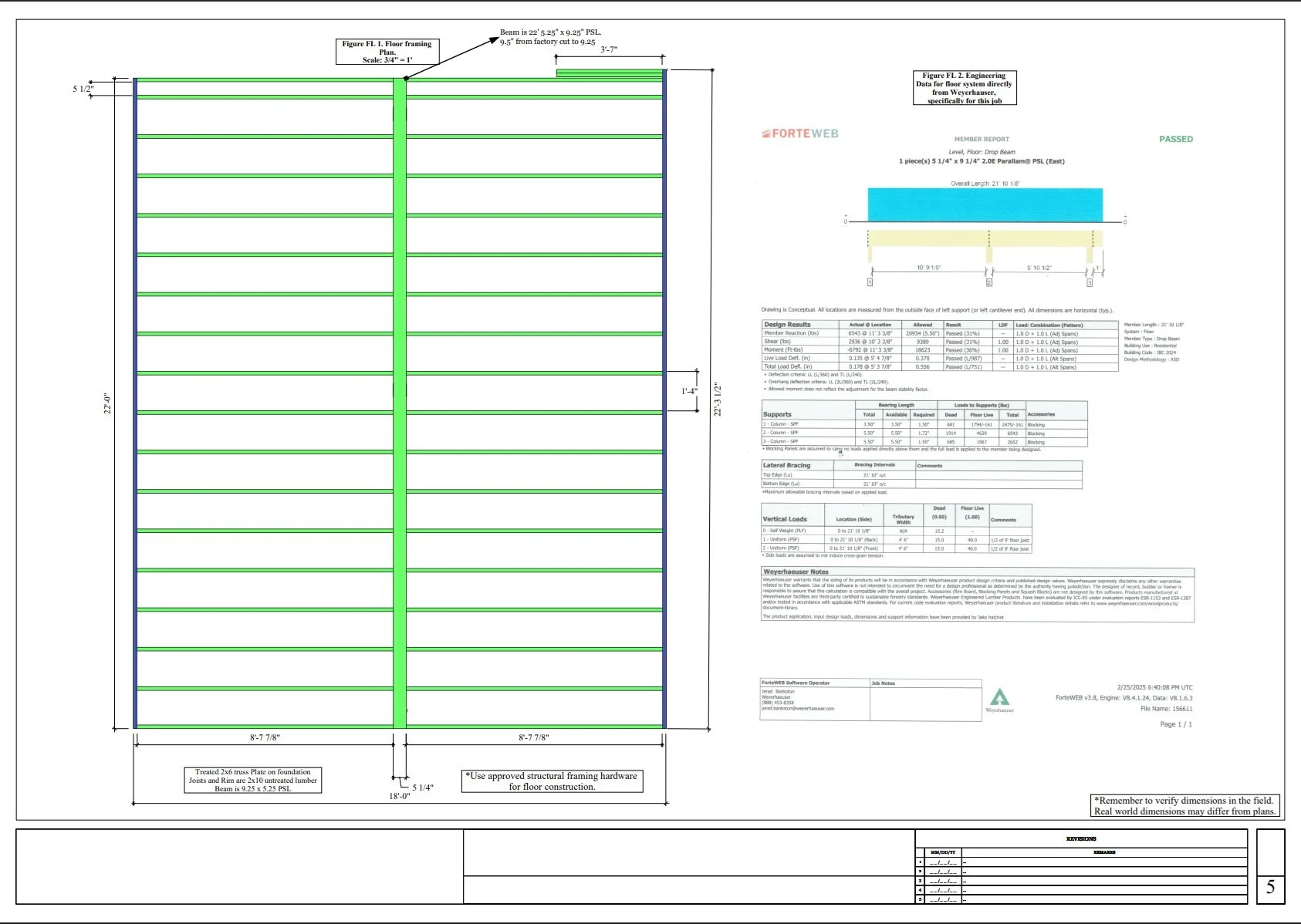Click the 'Weyerhaeuser Notes' section header
1301x924 pixels.
[796, 572]
